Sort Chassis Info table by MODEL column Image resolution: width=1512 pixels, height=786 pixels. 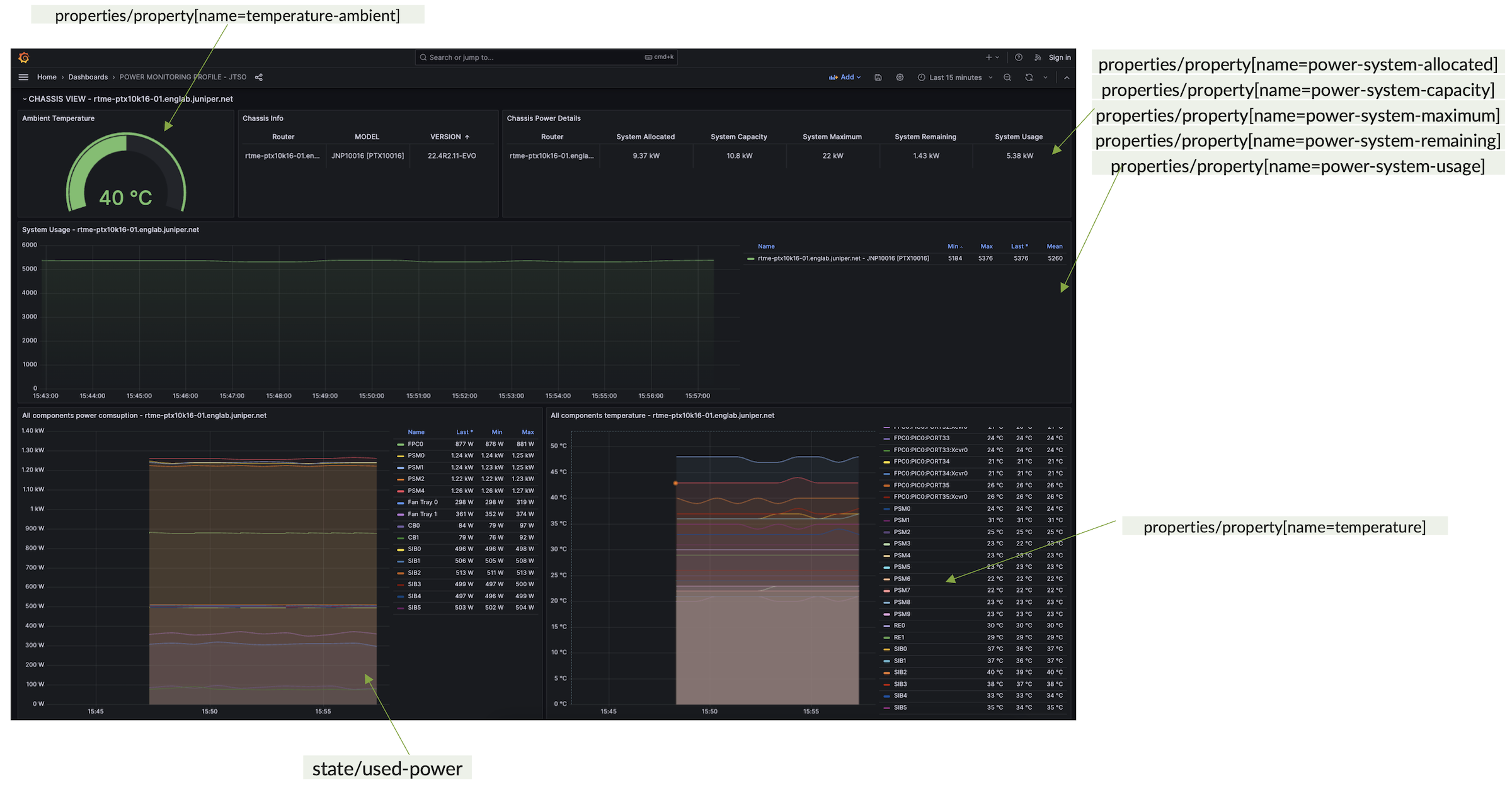pyautogui.click(x=367, y=137)
